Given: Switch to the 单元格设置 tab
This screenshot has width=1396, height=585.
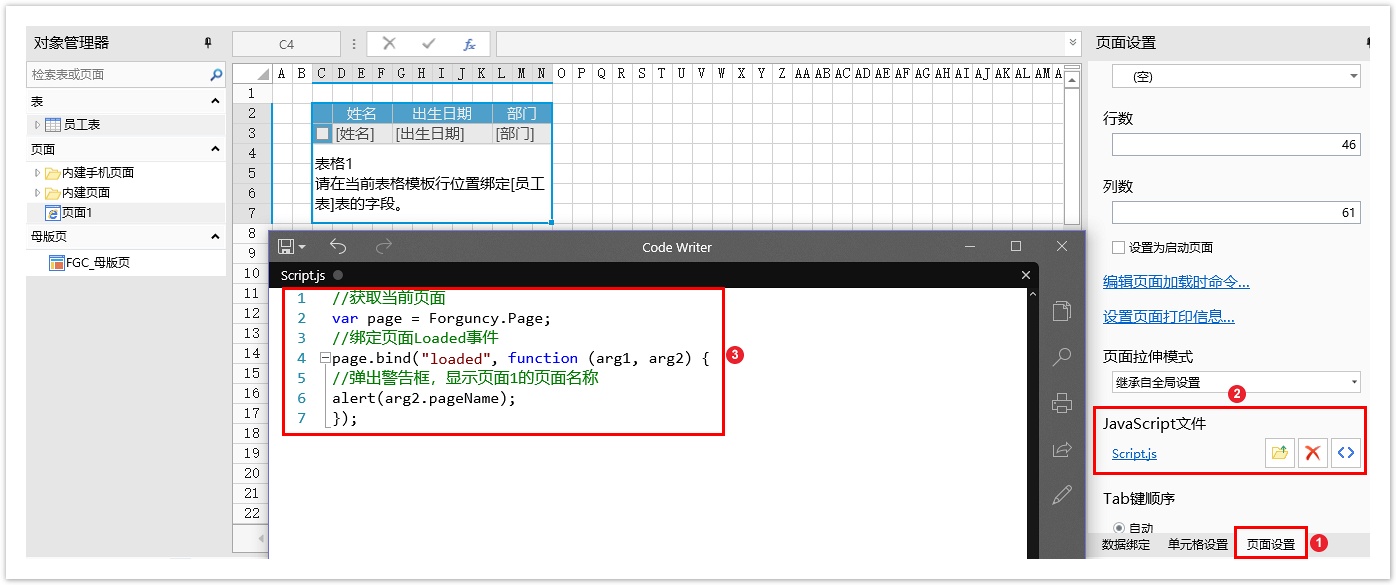Looking at the screenshot, I should coord(1197,545).
